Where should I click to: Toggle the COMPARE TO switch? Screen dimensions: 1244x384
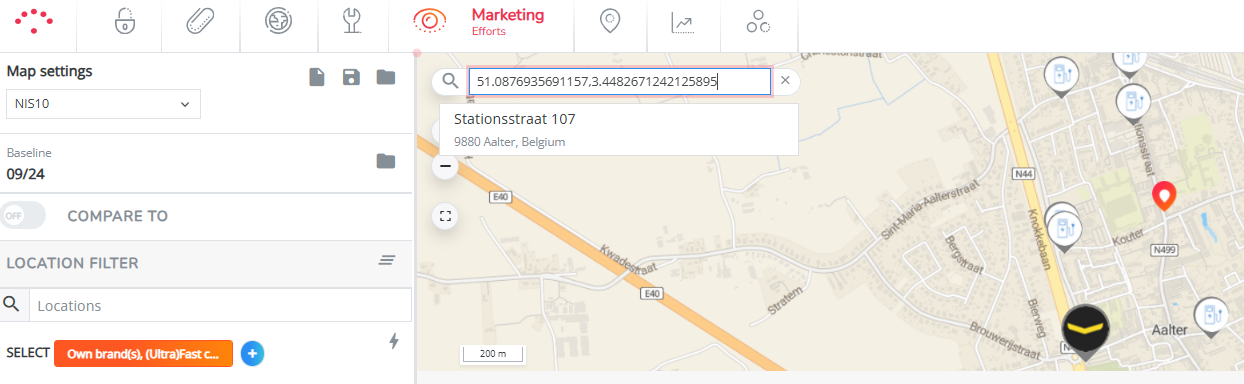click(x=23, y=216)
